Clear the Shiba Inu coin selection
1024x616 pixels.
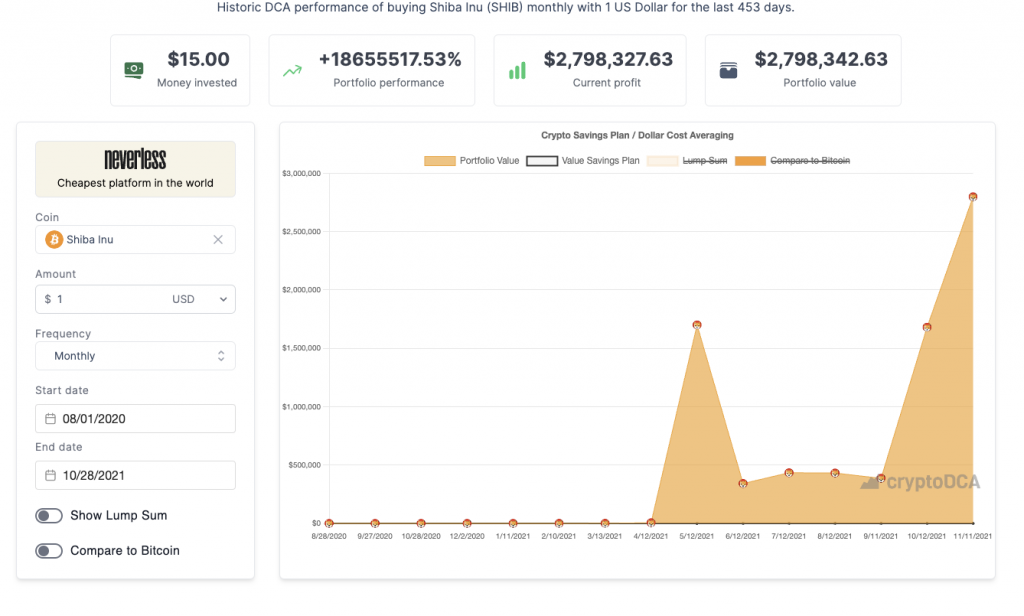218,240
